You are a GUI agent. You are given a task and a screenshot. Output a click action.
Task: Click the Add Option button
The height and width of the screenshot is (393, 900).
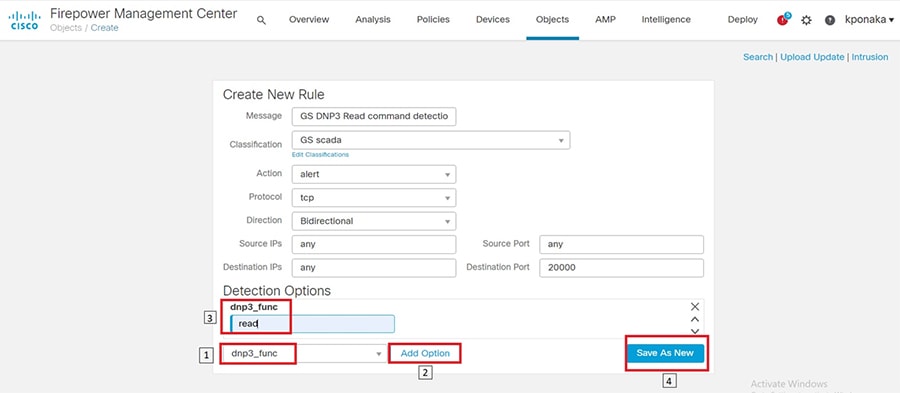click(425, 353)
